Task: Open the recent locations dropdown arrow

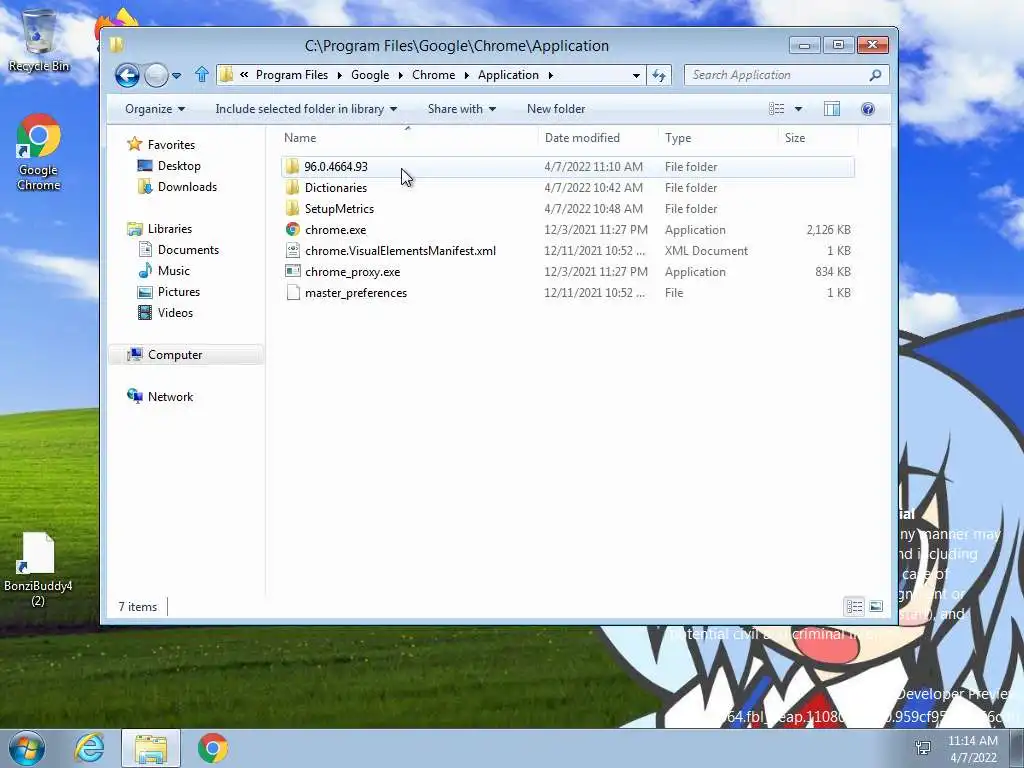Action: click(176, 76)
